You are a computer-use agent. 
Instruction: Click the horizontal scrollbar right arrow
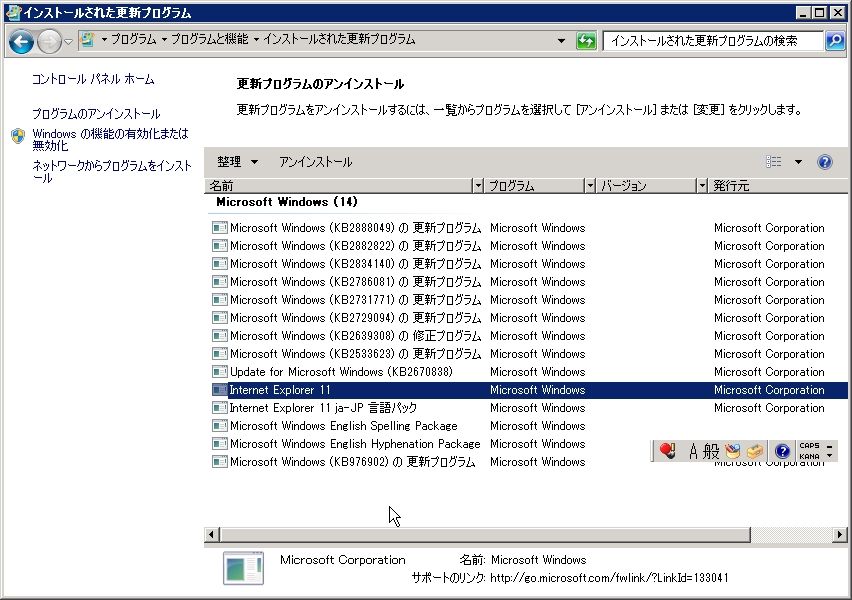click(840, 535)
